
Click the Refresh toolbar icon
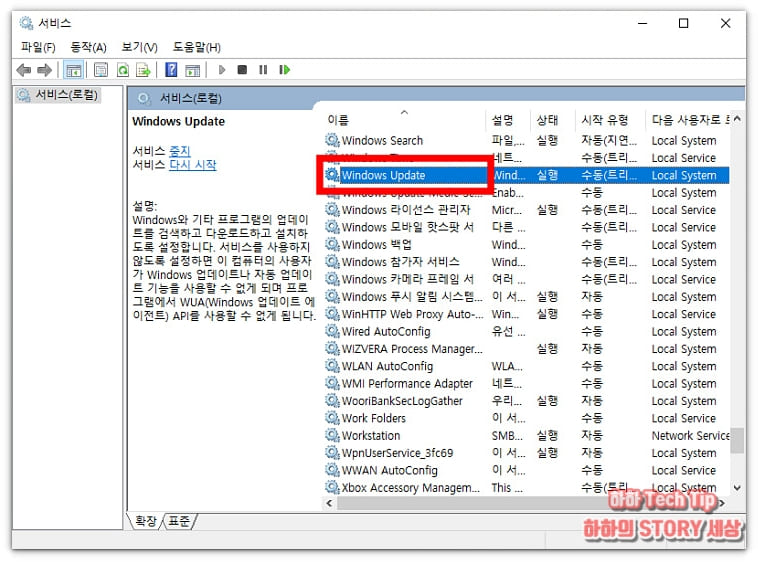click(123, 71)
